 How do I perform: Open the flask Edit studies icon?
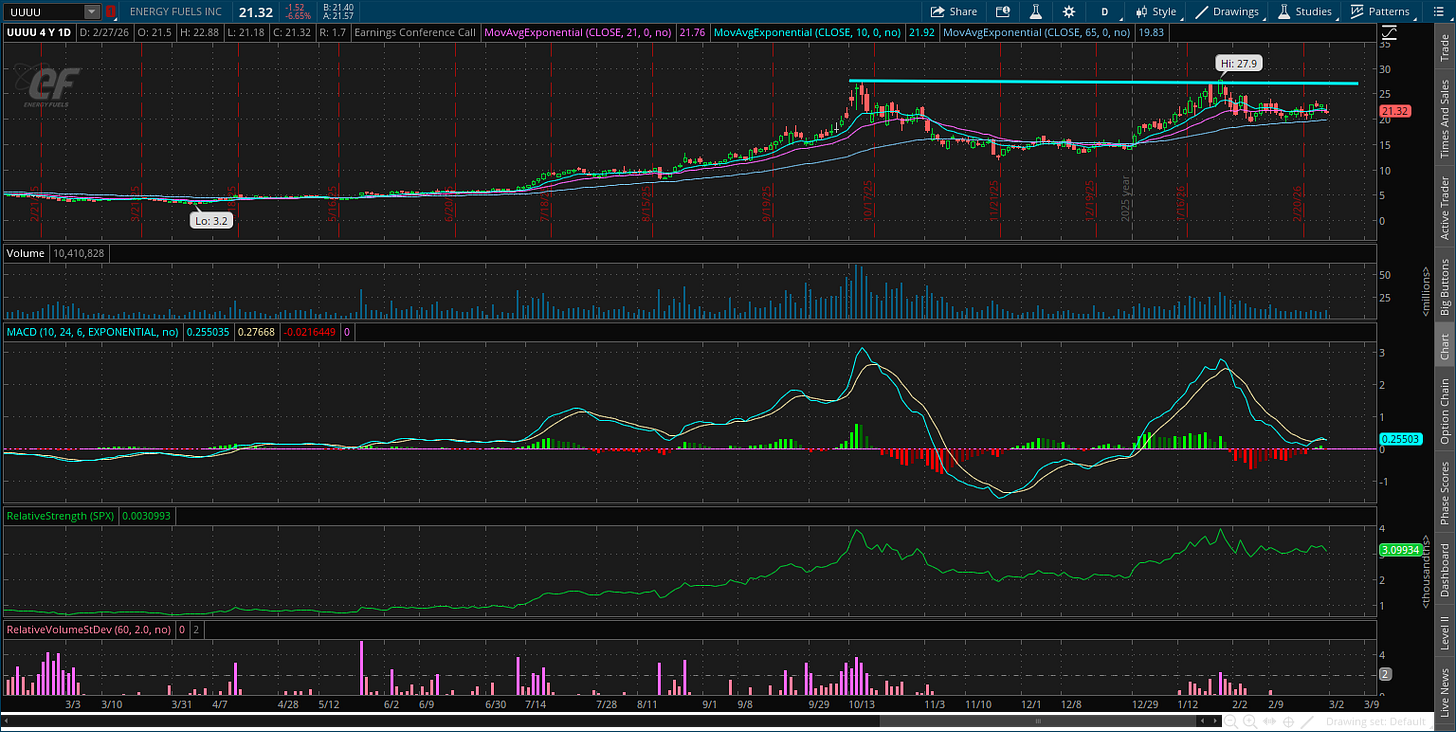[1037, 11]
